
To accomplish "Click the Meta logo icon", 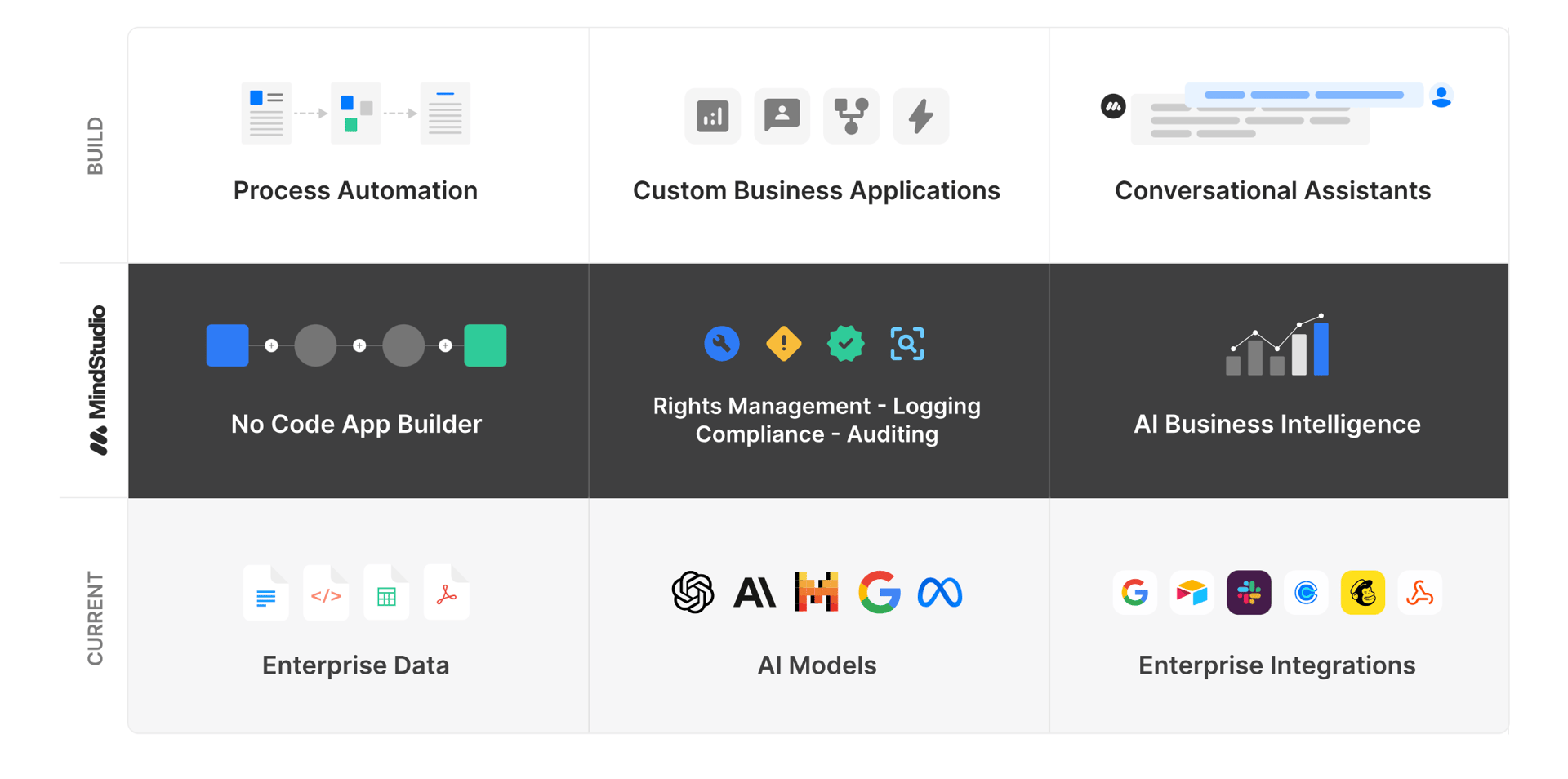I will pyautogui.click(x=940, y=592).
